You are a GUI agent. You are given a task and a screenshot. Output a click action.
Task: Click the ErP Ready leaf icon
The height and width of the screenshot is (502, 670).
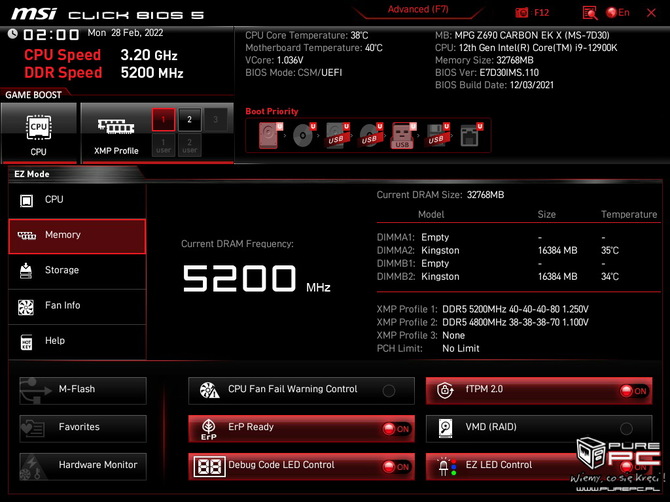click(x=209, y=429)
